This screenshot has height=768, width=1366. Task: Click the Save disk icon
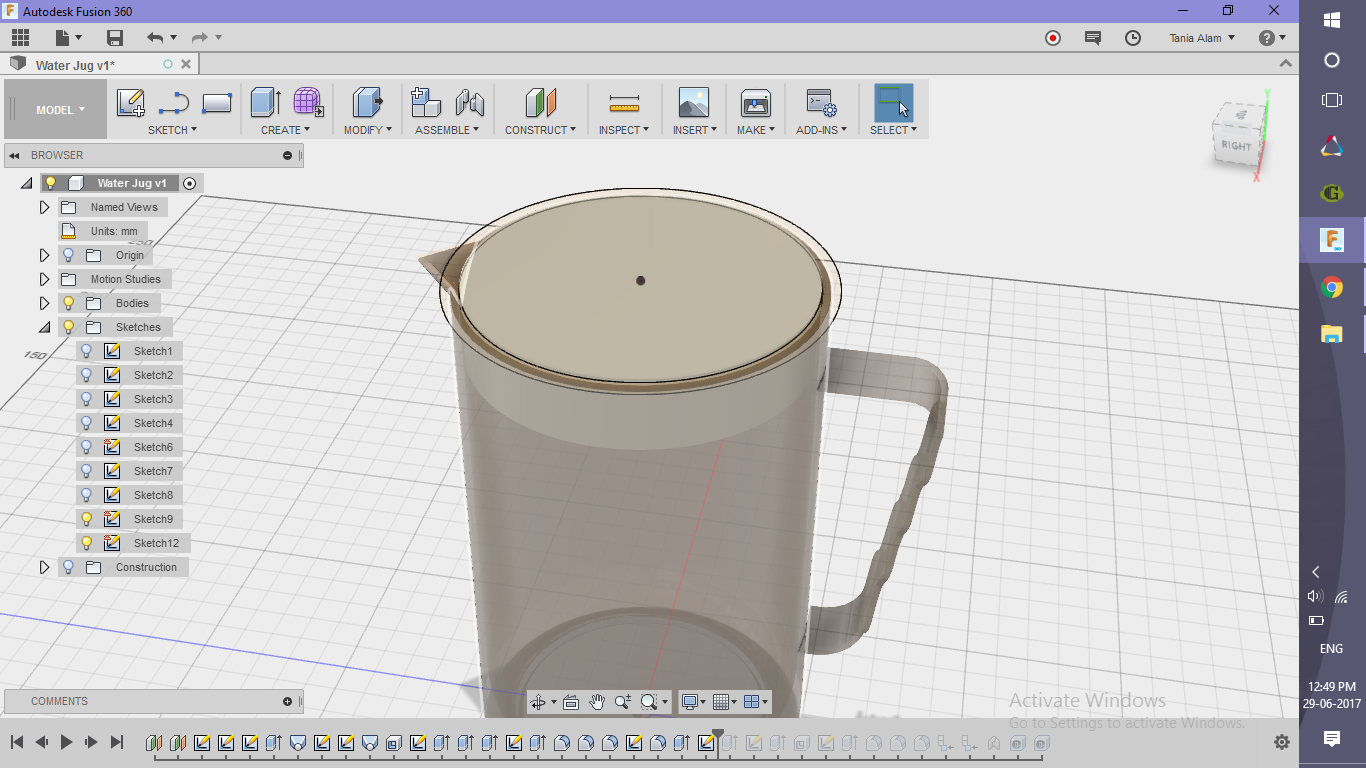[115, 38]
